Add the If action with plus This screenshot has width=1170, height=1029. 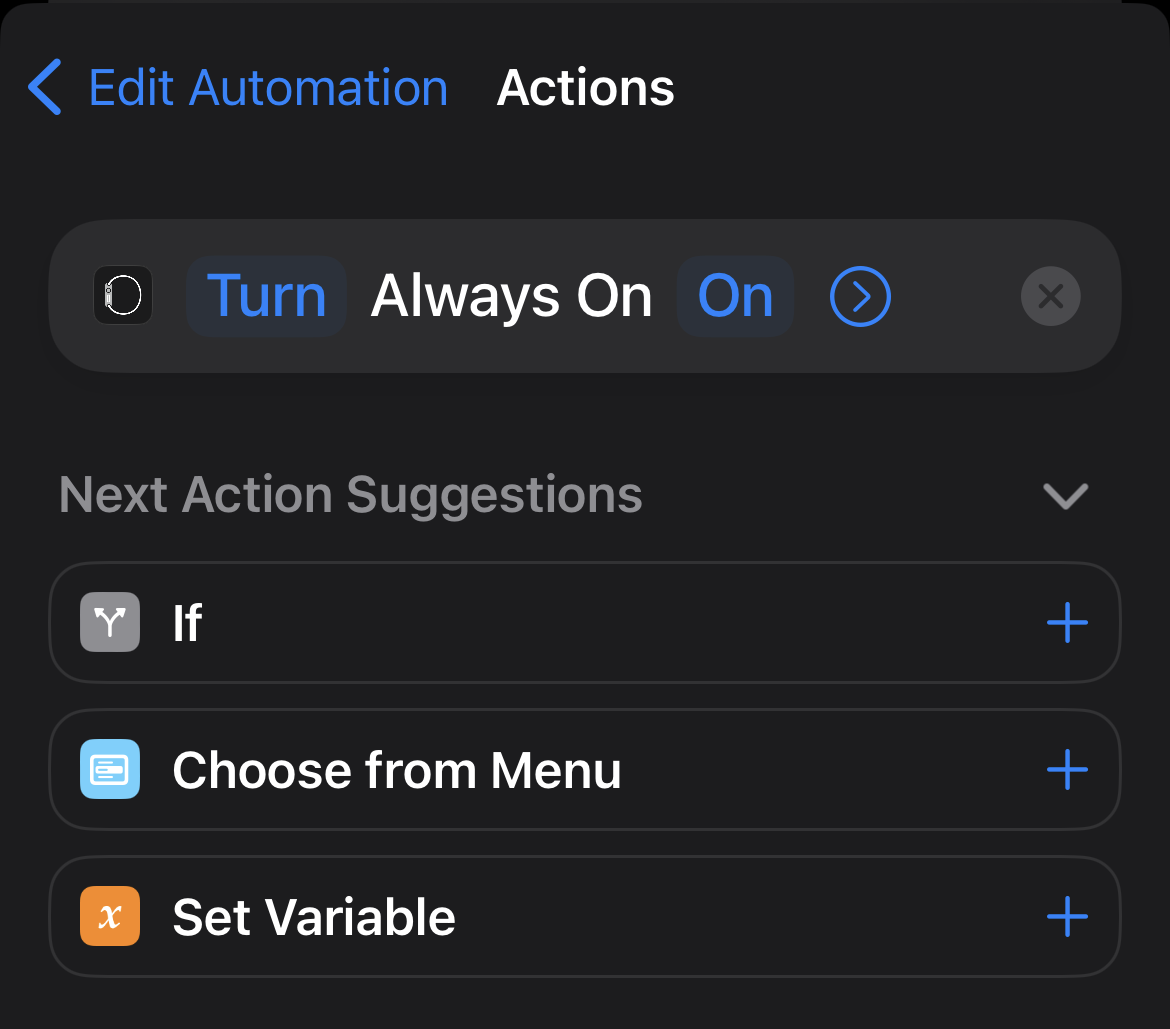pos(1067,622)
